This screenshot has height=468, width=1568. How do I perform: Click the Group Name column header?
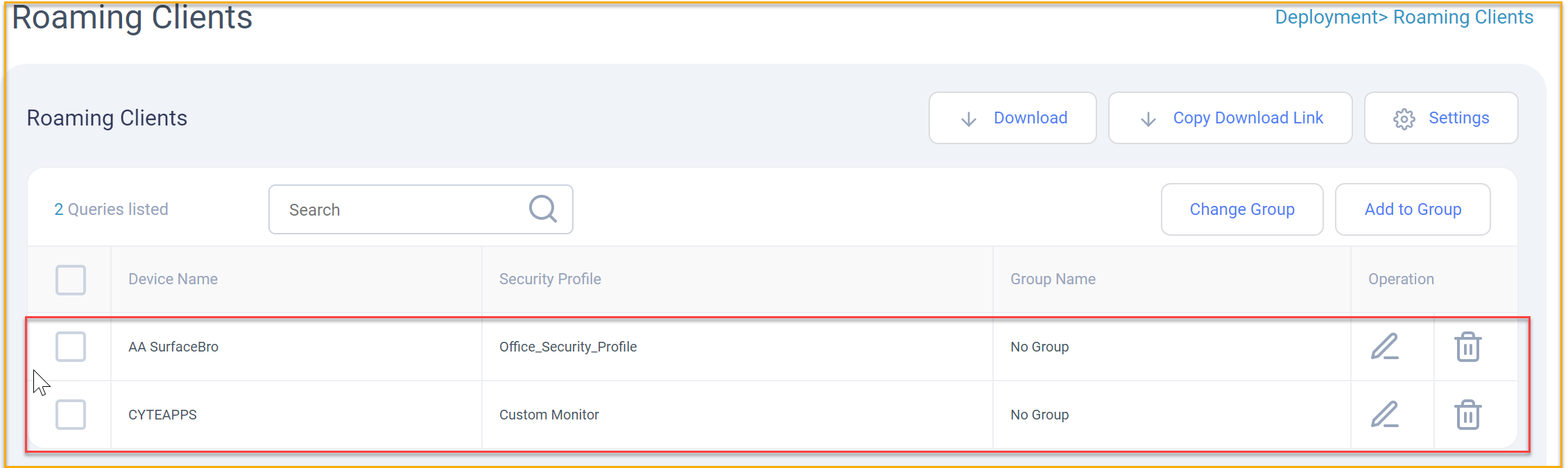pyautogui.click(x=1053, y=279)
